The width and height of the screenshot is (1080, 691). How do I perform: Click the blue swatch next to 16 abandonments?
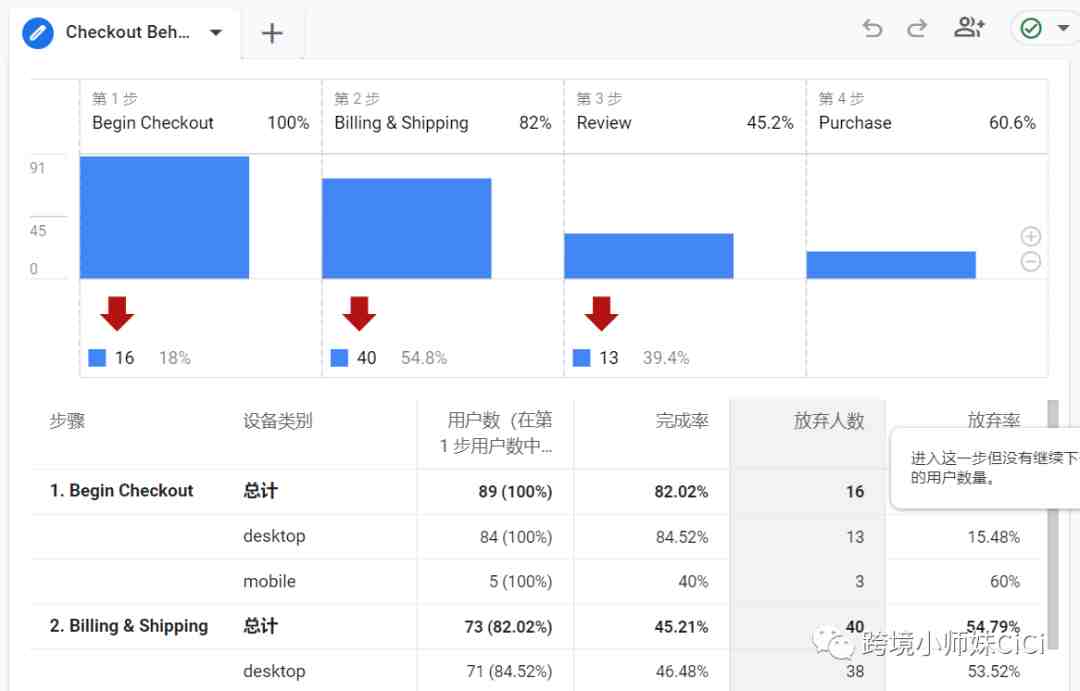(x=97, y=358)
